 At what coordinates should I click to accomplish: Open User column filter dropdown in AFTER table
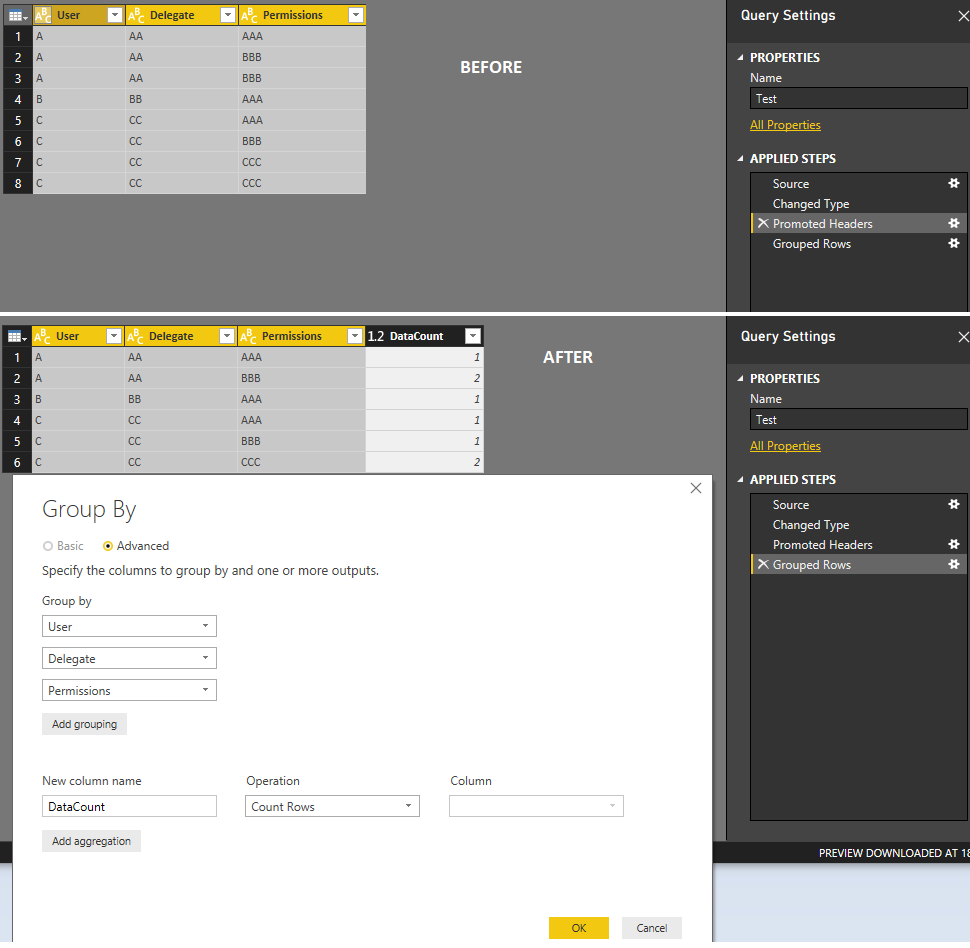click(113, 336)
